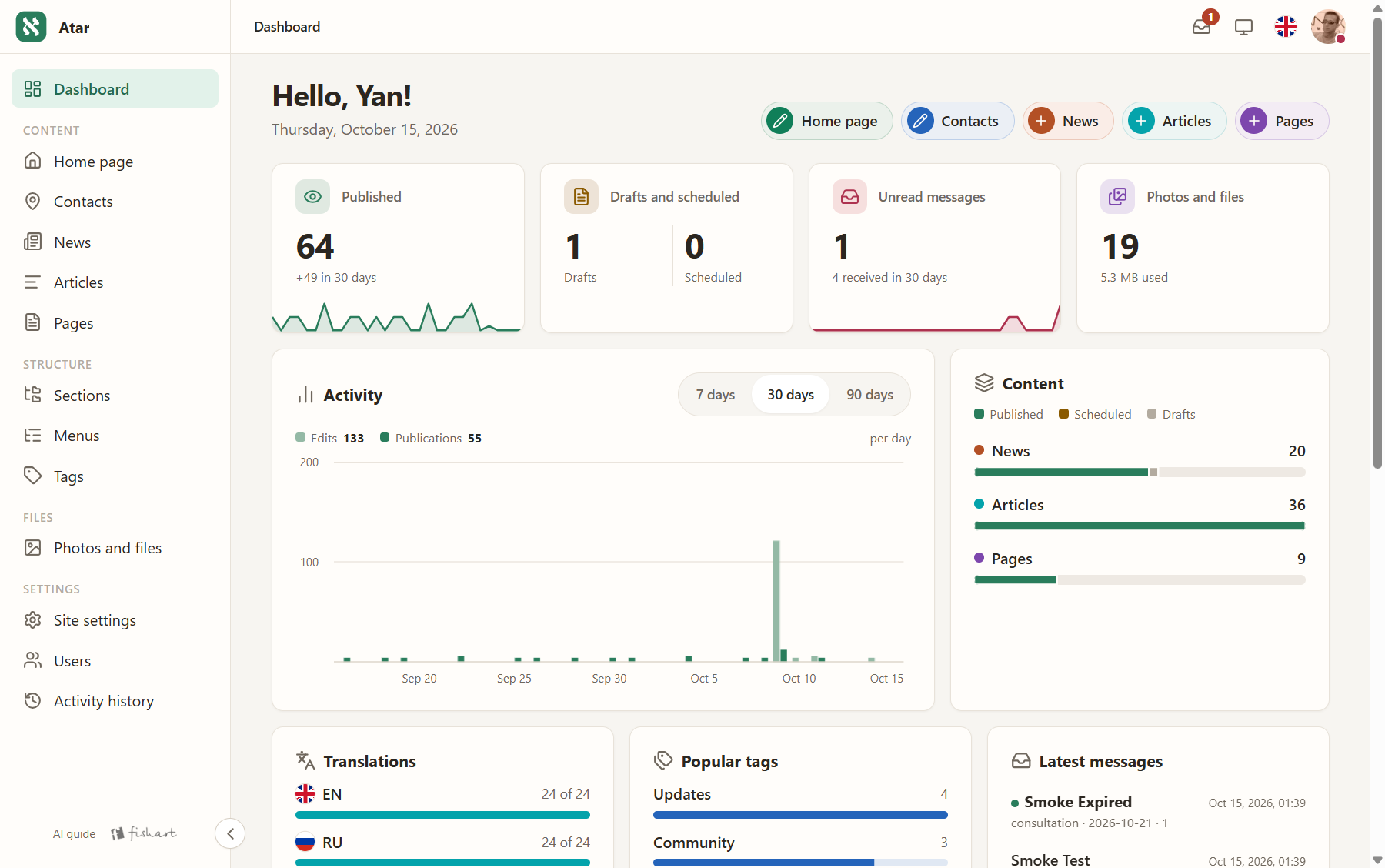Open the UK flag language selector
This screenshot has height=868, width=1385.
(1286, 27)
